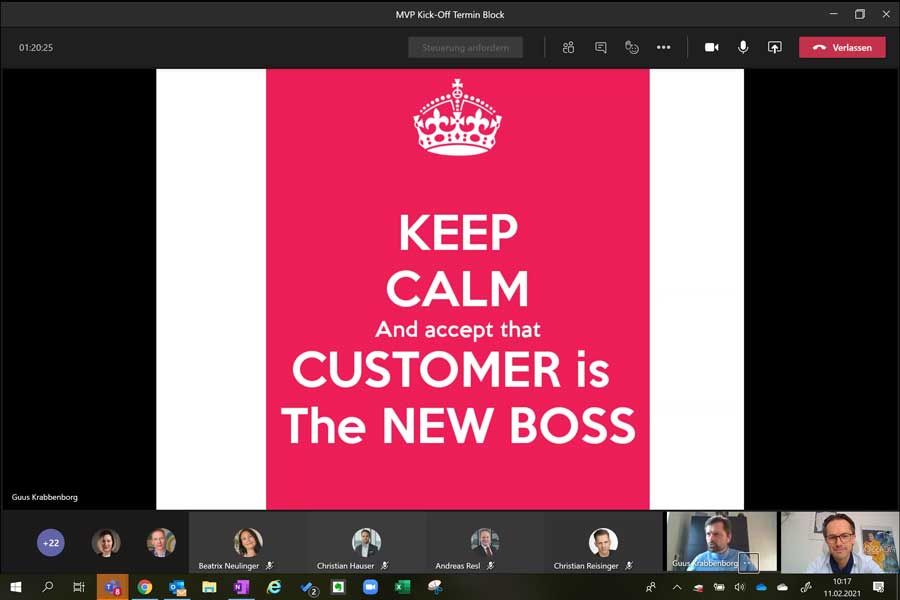This screenshot has width=900, height=600.
Task: Expand the +22 additional participants
Action: click(51, 543)
